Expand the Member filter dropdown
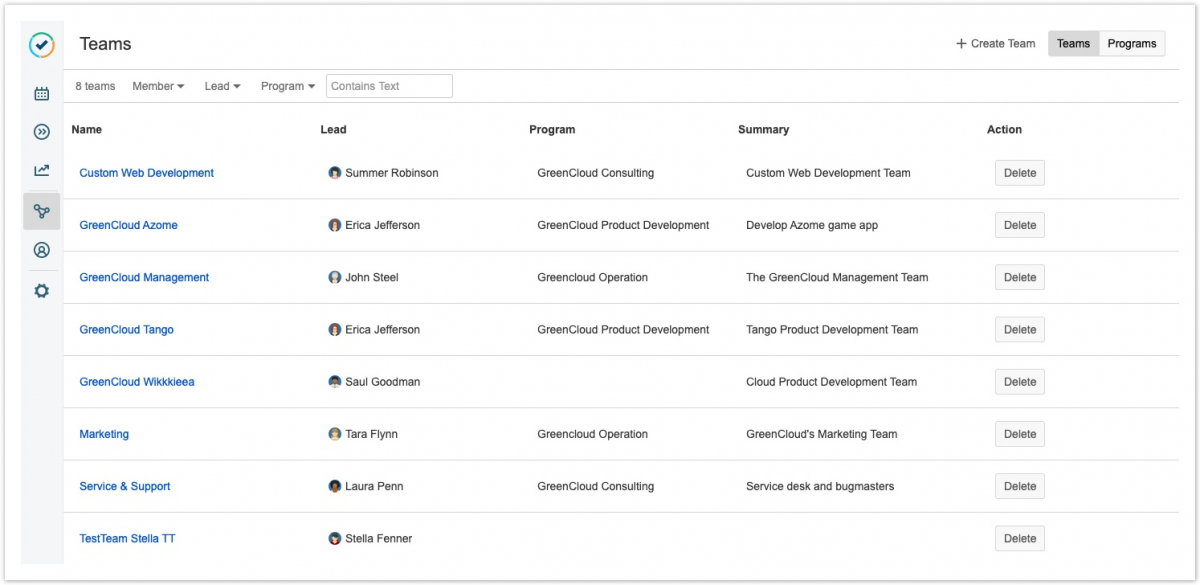This screenshot has width=1200, height=585. pyautogui.click(x=158, y=86)
